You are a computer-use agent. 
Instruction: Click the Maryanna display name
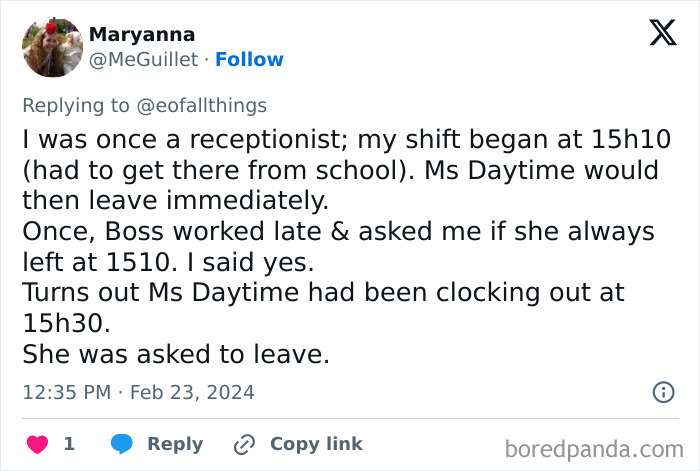[x=142, y=34]
